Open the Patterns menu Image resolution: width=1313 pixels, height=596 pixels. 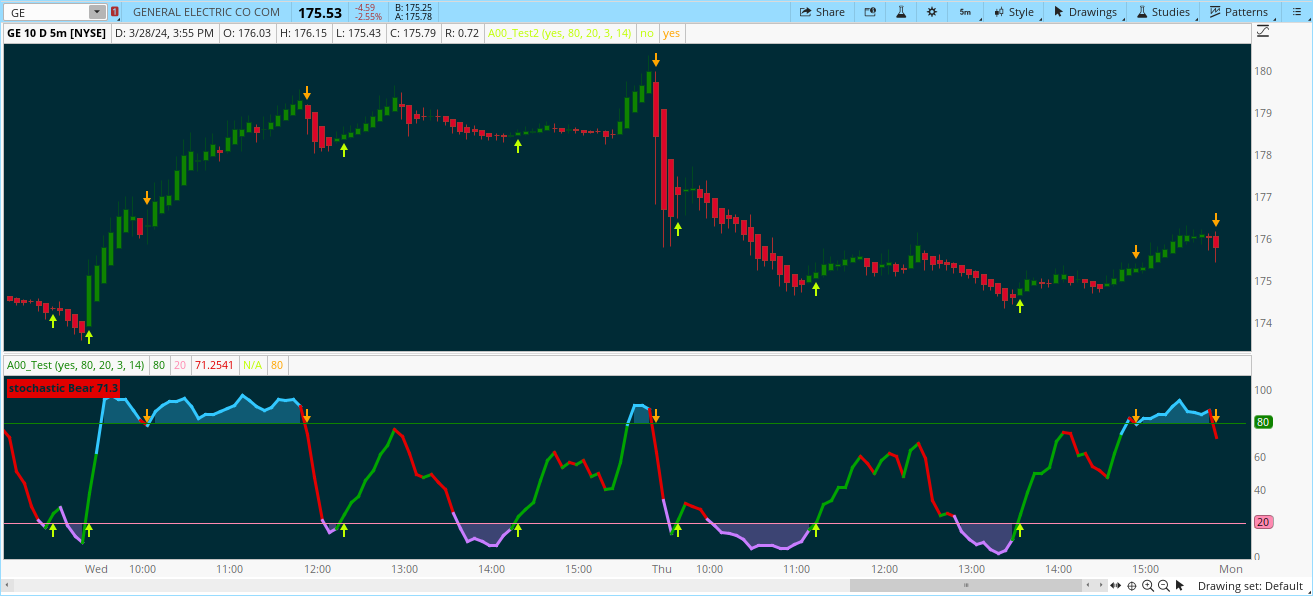point(1238,12)
